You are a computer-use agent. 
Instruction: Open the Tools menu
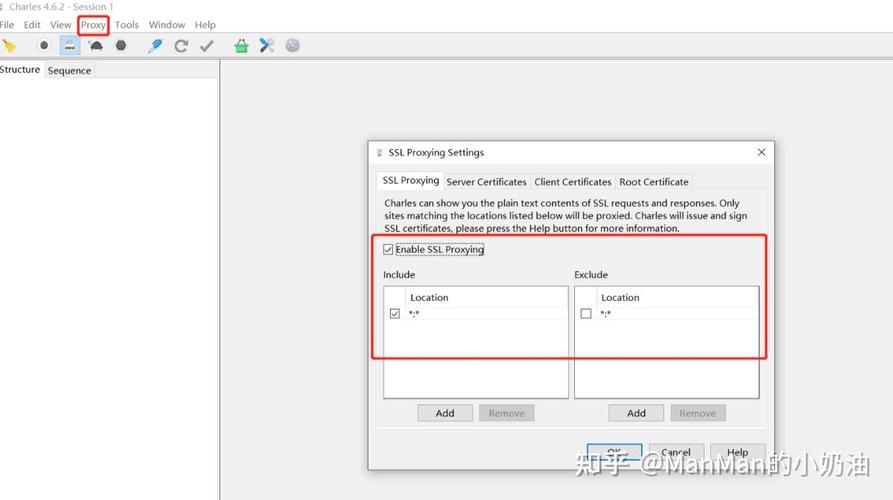[126, 24]
